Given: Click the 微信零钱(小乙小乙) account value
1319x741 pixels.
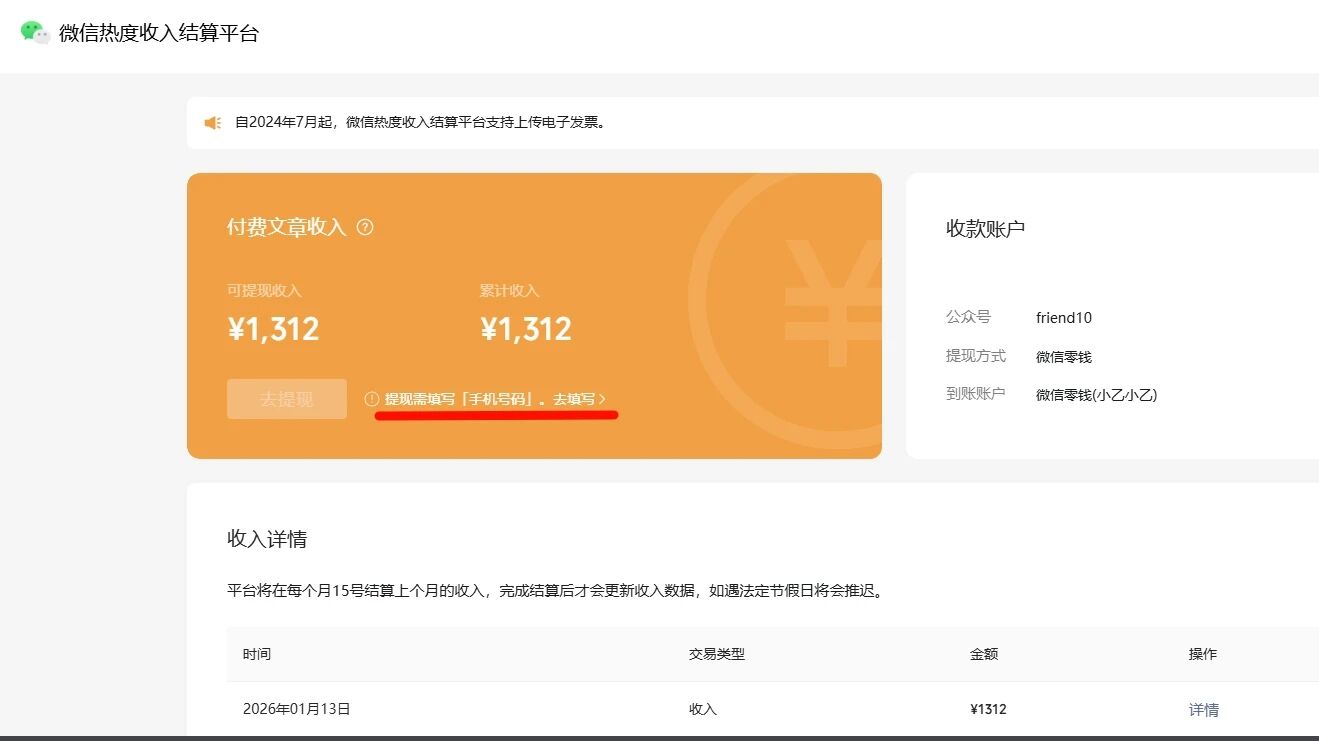Looking at the screenshot, I should coord(1096,395).
